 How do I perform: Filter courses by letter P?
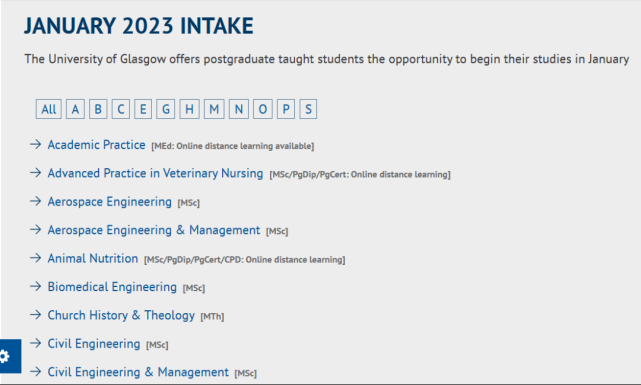click(286, 109)
